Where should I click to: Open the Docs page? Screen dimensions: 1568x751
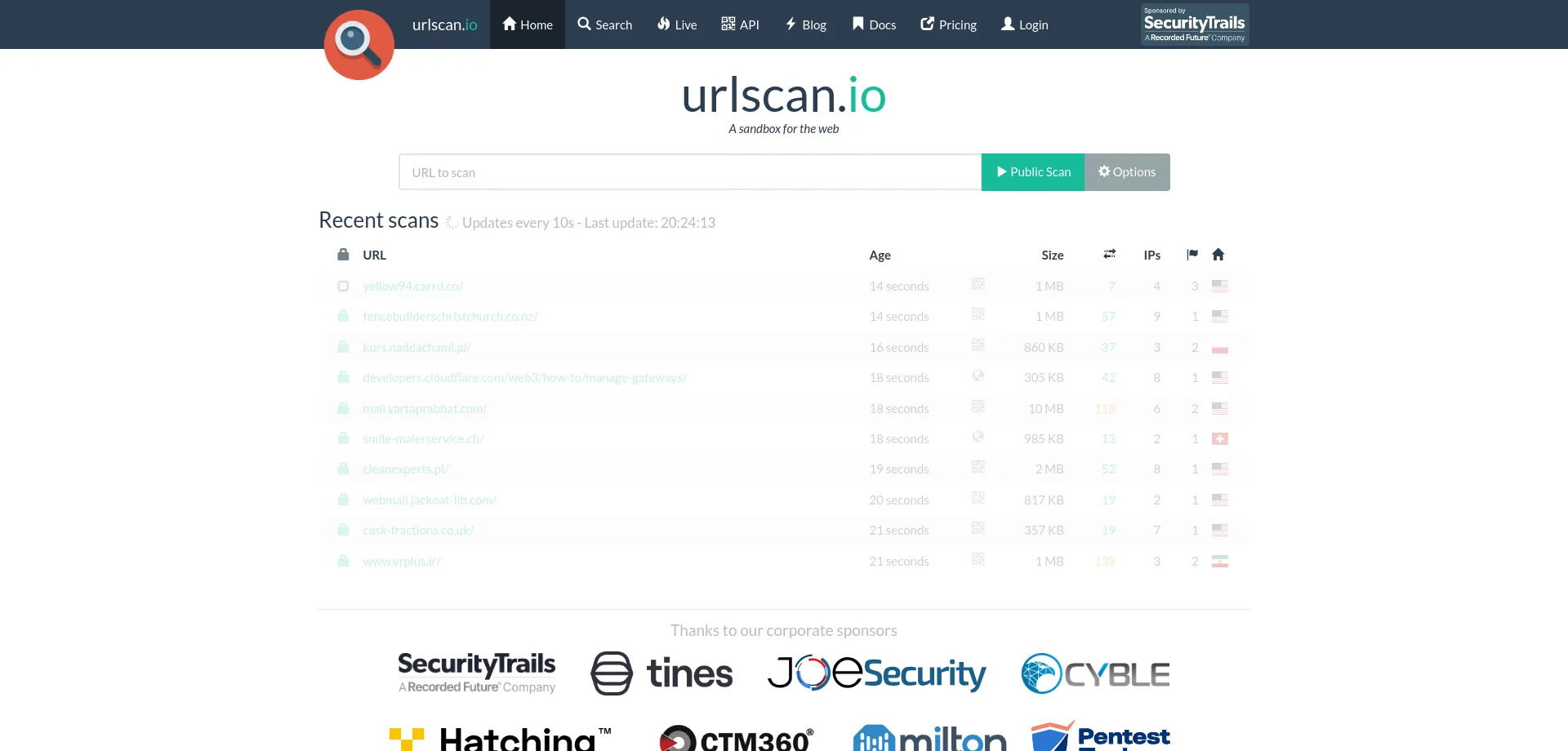(874, 24)
